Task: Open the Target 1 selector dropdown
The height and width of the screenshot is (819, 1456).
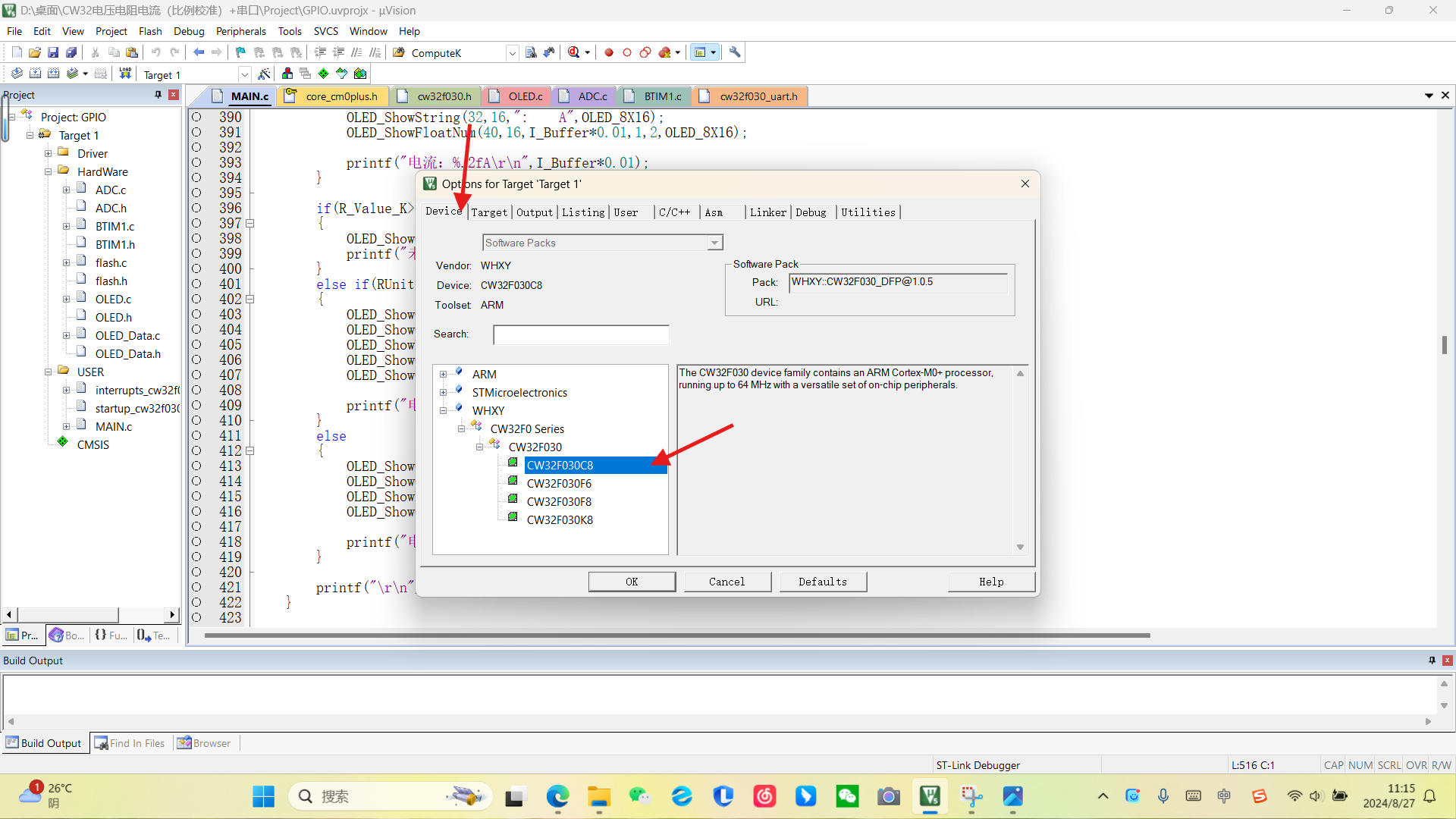Action: click(x=244, y=74)
